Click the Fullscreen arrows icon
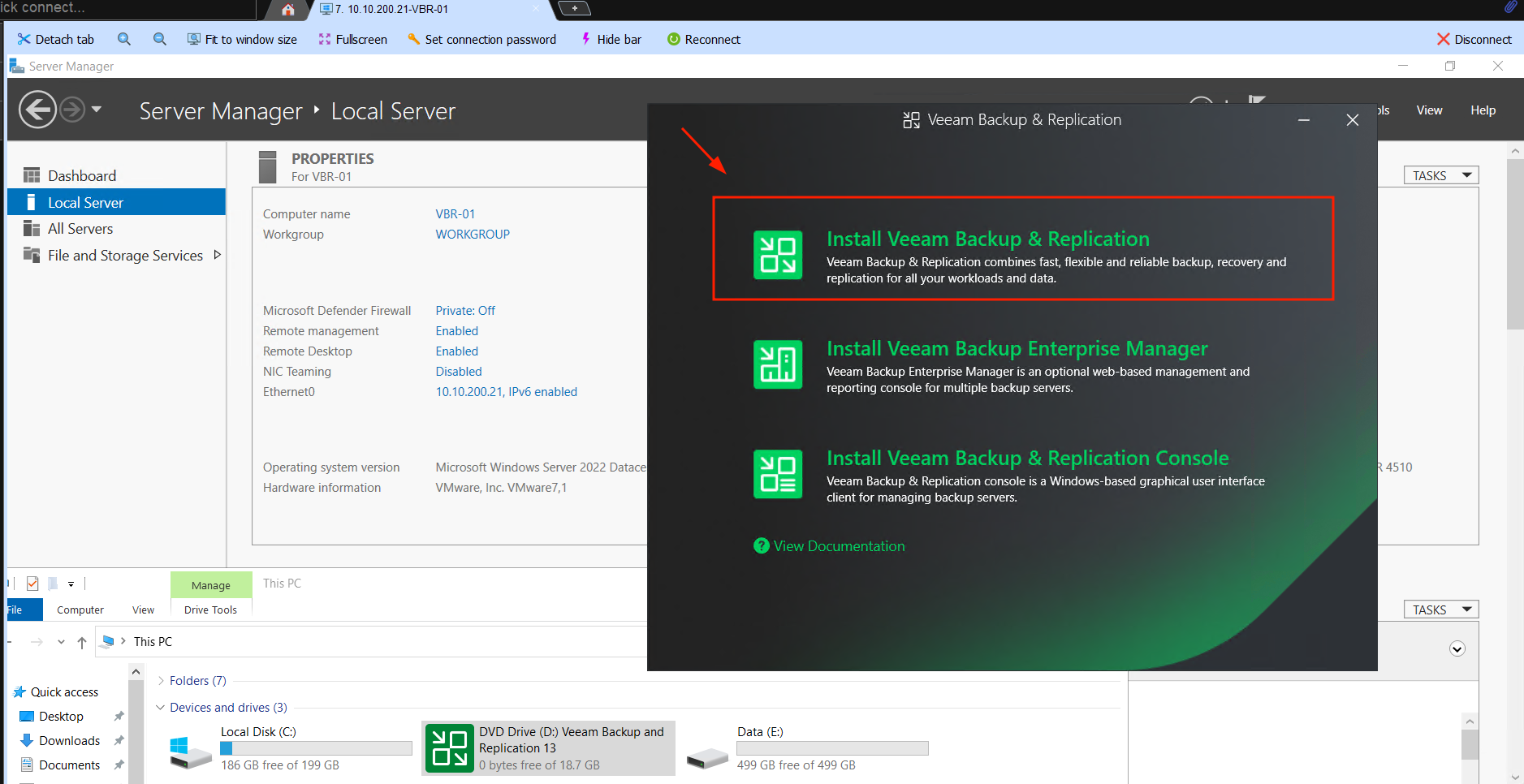Screen dimensions: 1524x784 point(325,39)
